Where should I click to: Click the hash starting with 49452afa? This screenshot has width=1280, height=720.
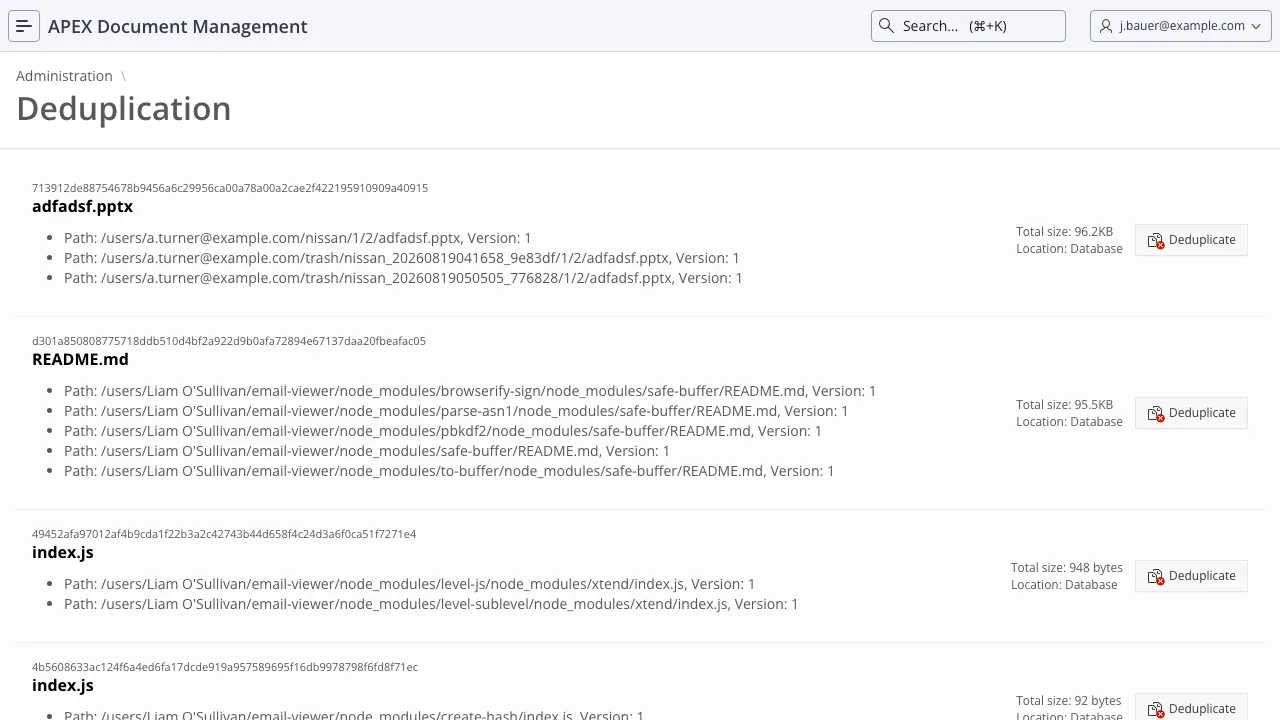[224, 534]
